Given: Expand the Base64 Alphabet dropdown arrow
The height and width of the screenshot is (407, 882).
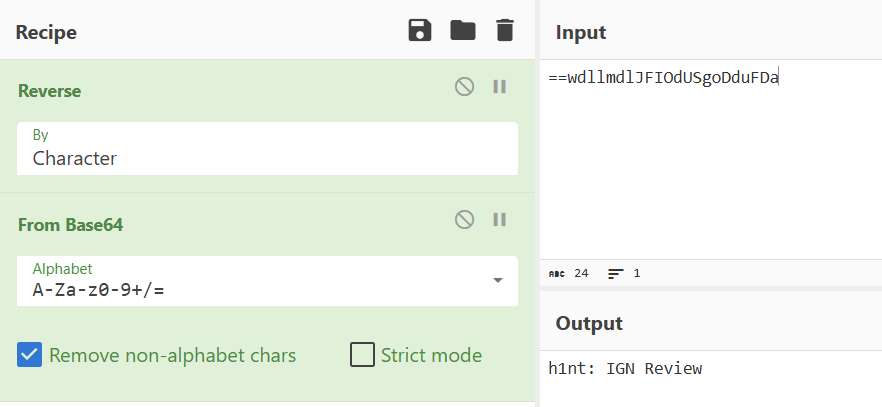Looking at the screenshot, I should pyautogui.click(x=498, y=280).
